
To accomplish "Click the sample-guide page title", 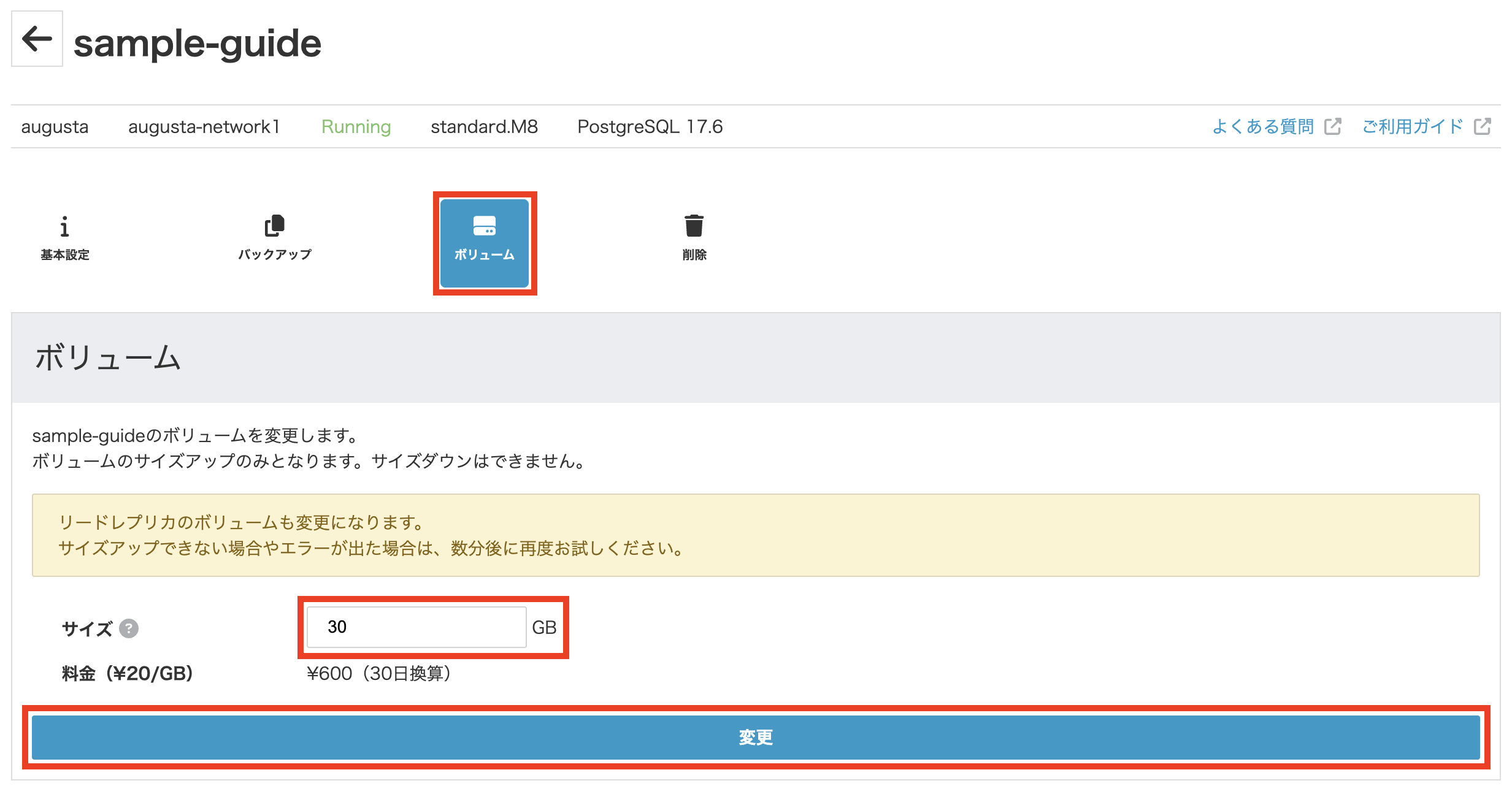I will coord(197,44).
